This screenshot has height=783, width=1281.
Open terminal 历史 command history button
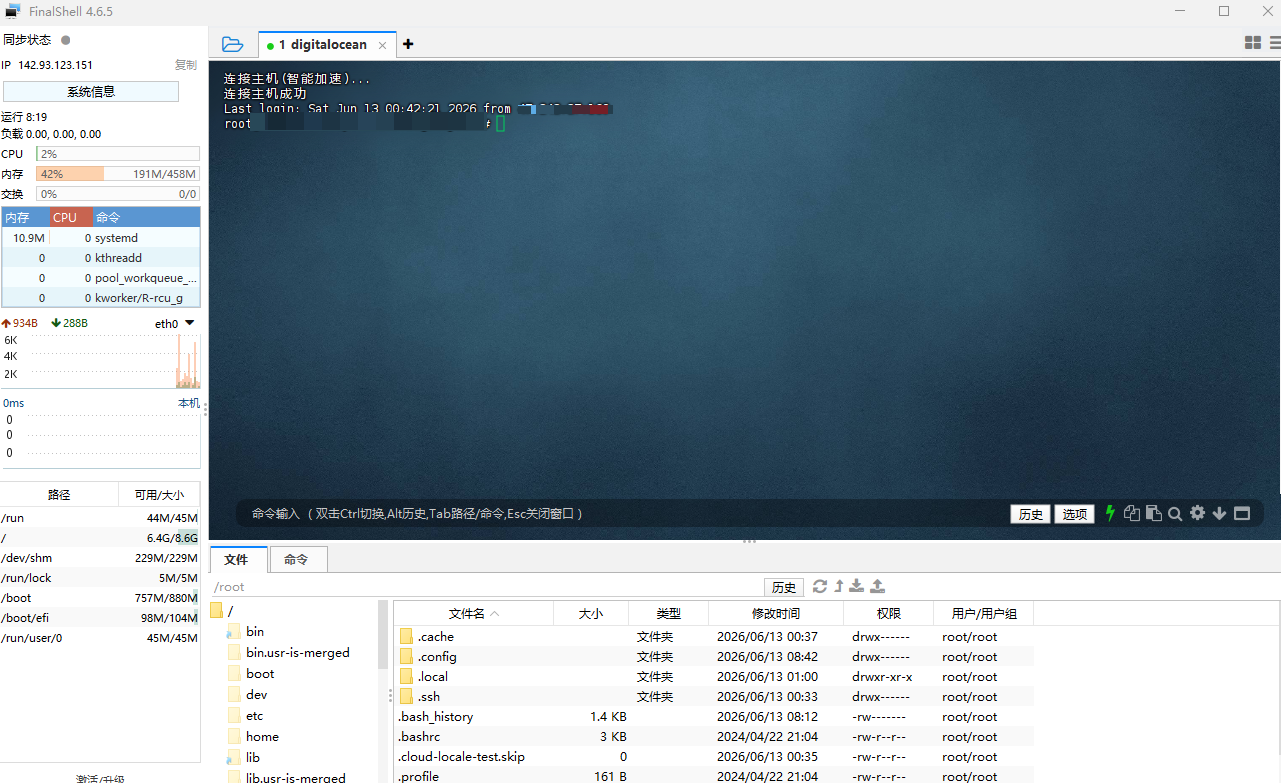tap(1030, 514)
